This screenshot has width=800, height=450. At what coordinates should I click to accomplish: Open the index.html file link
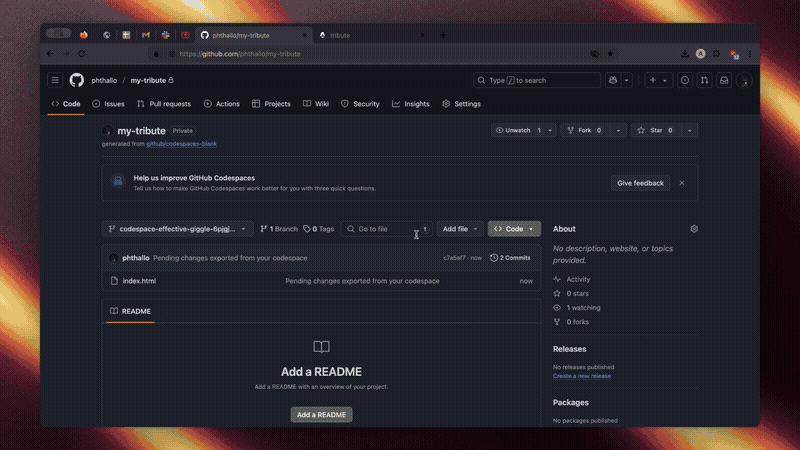139,281
